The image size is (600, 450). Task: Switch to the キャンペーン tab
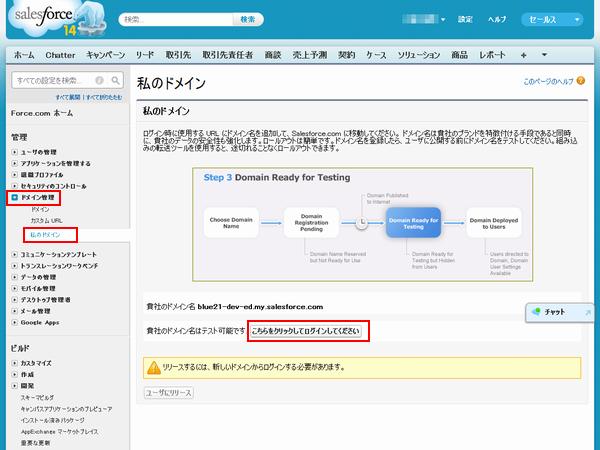[106, 55]
